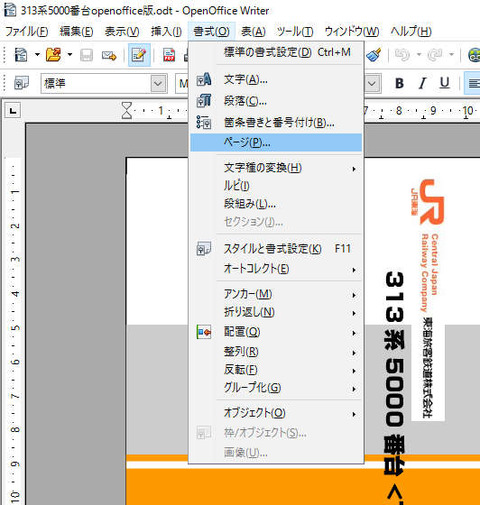Expand the paragraph style dropdown arrow
Screen dimensions: 480x505
click(158, 83)
